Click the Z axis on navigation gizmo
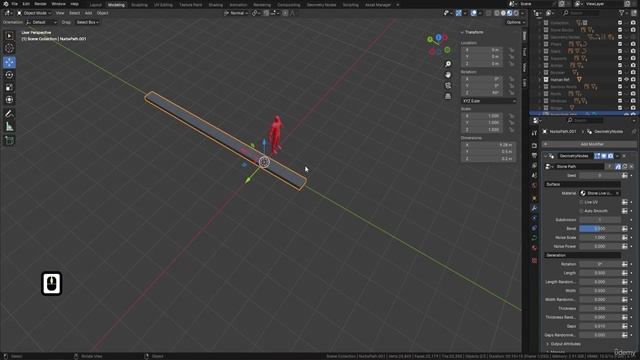640x360 pixels. [x=438, y=38]
